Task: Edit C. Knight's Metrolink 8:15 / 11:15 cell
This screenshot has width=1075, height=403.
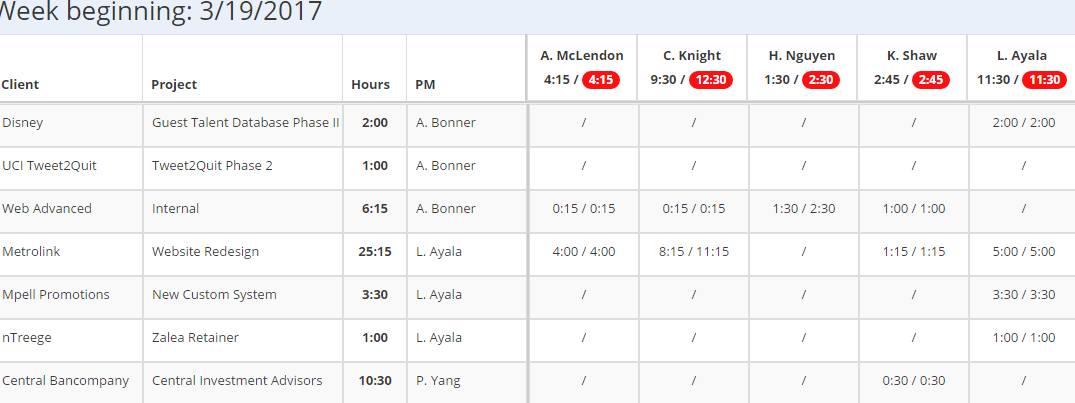Action: (692, 252)
